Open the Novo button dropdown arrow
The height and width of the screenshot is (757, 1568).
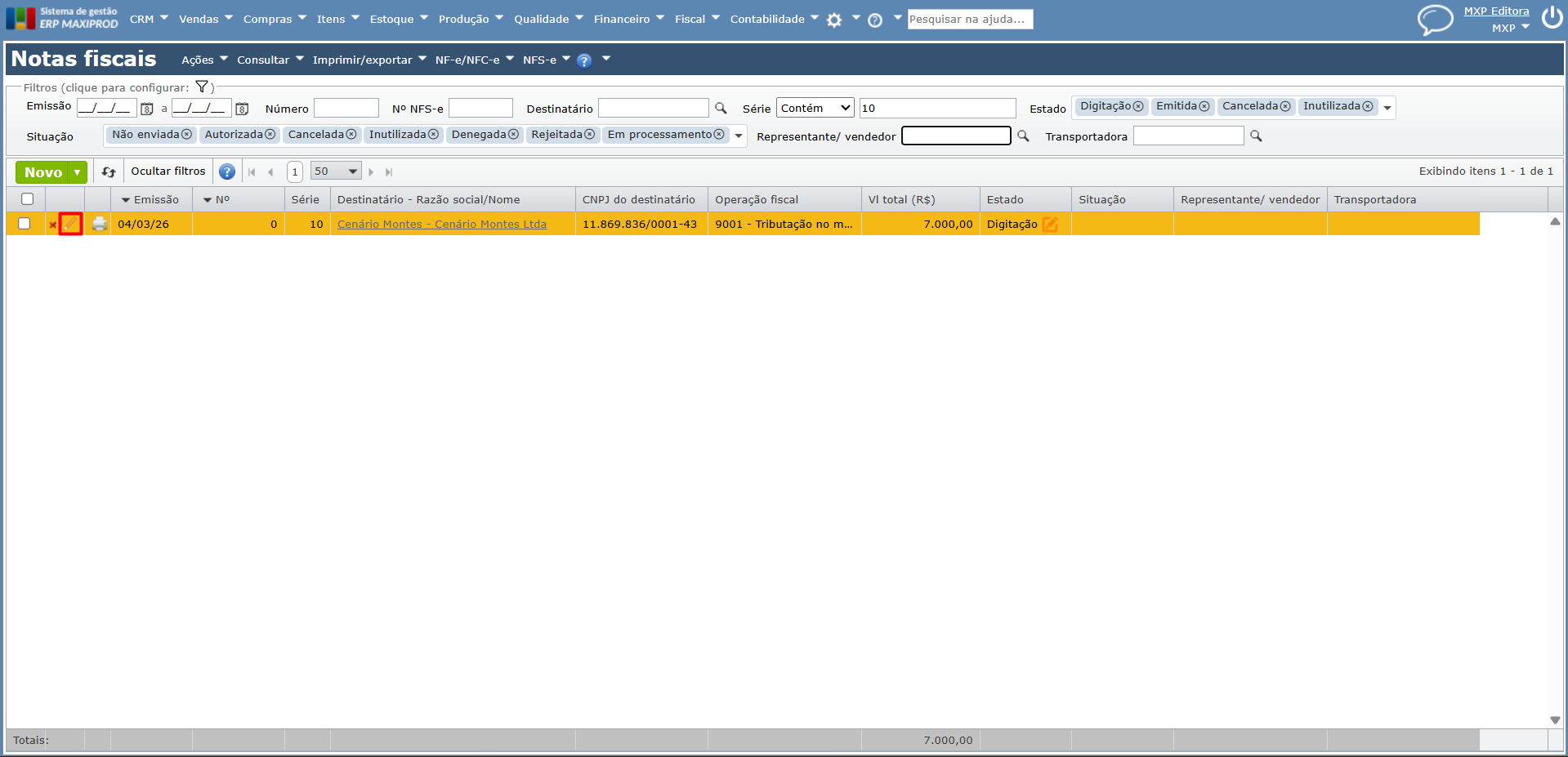tap(78, 172)
